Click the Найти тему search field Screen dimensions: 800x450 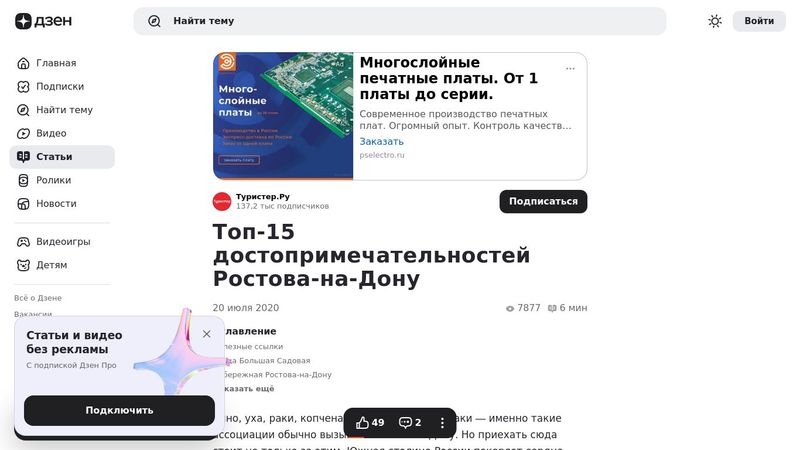399,21
